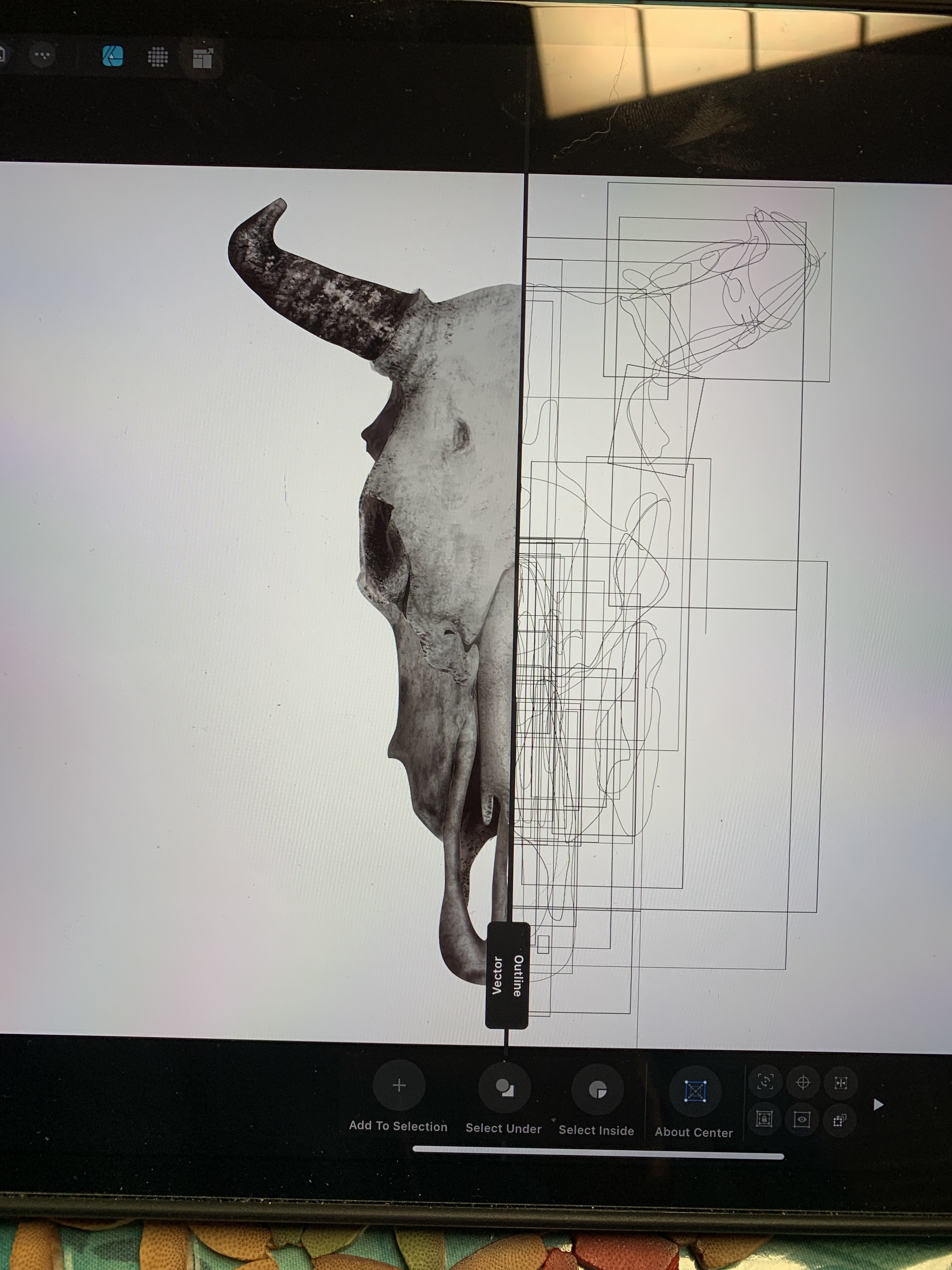The width and height of the screenshot is (952, 1270).
Task: Toggle the About Center transform option
Action: tap(695, 1091)
